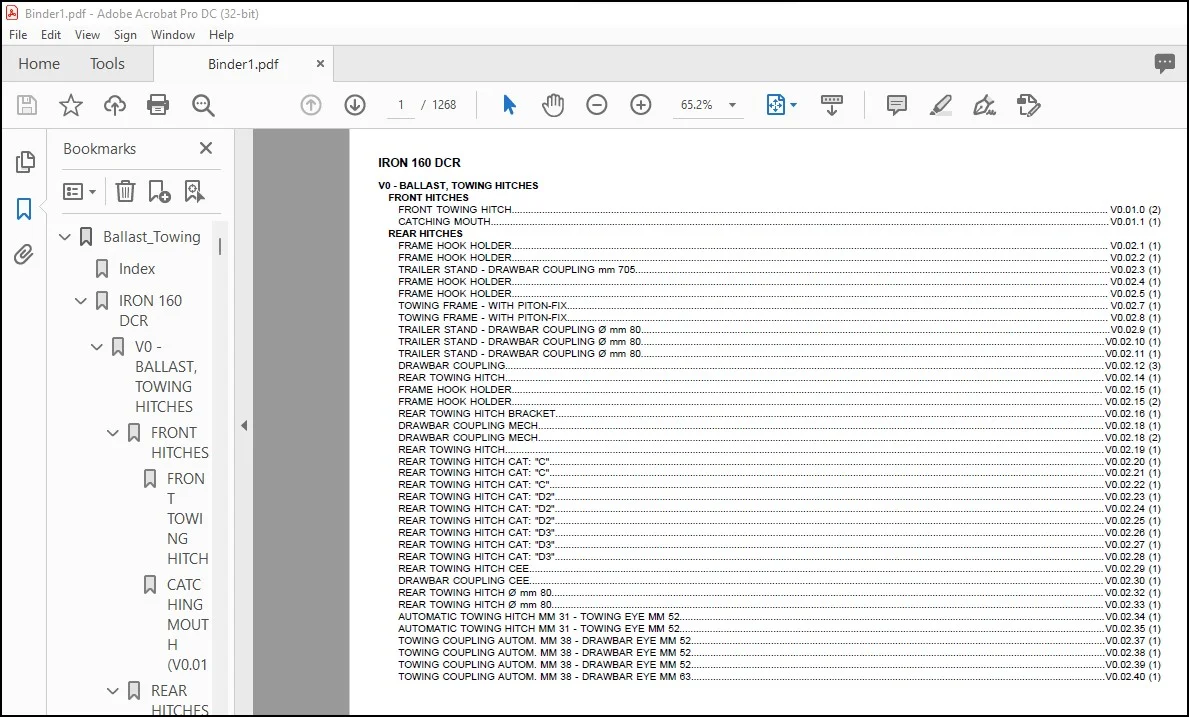Click the bookmarks panel scrollbar
This screenshot has width=1189, height=717.
[220, 246]
